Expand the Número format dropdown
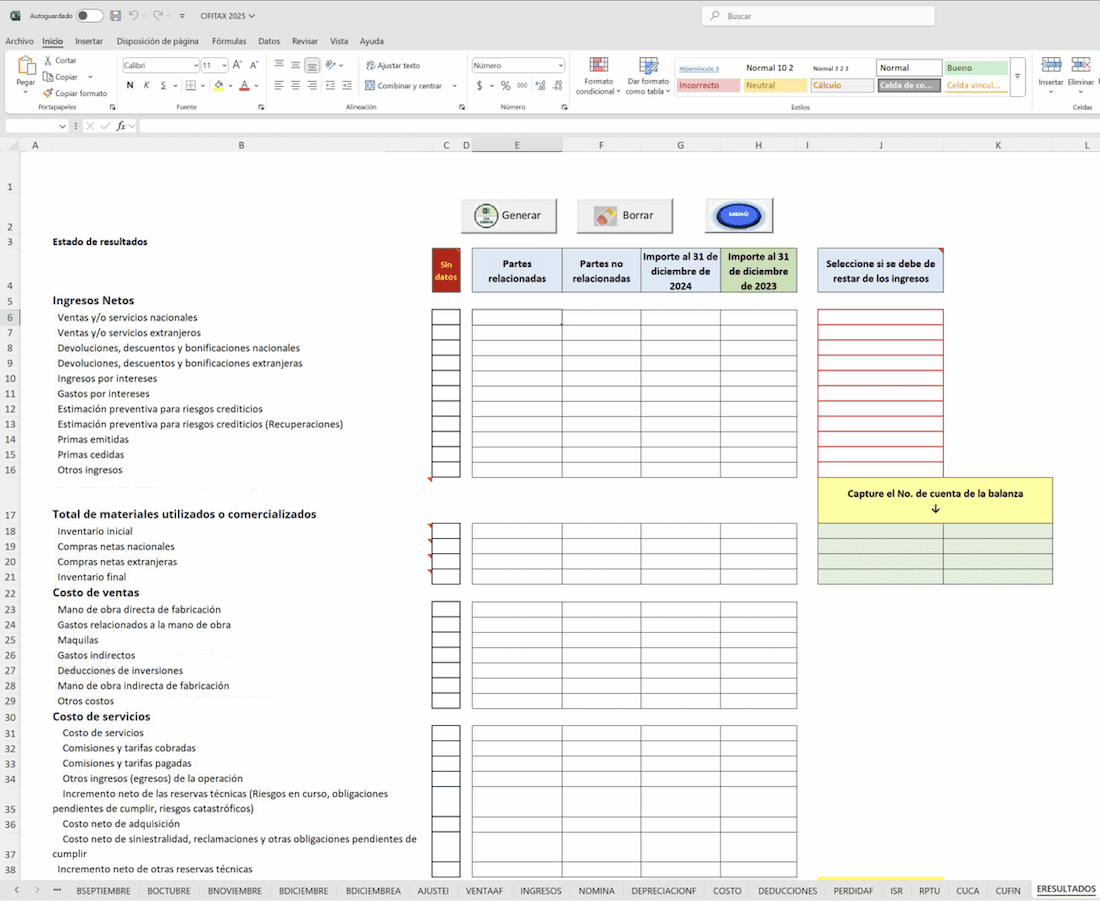This screenshot has width=1100, height=901. click(x=560, y=65)
